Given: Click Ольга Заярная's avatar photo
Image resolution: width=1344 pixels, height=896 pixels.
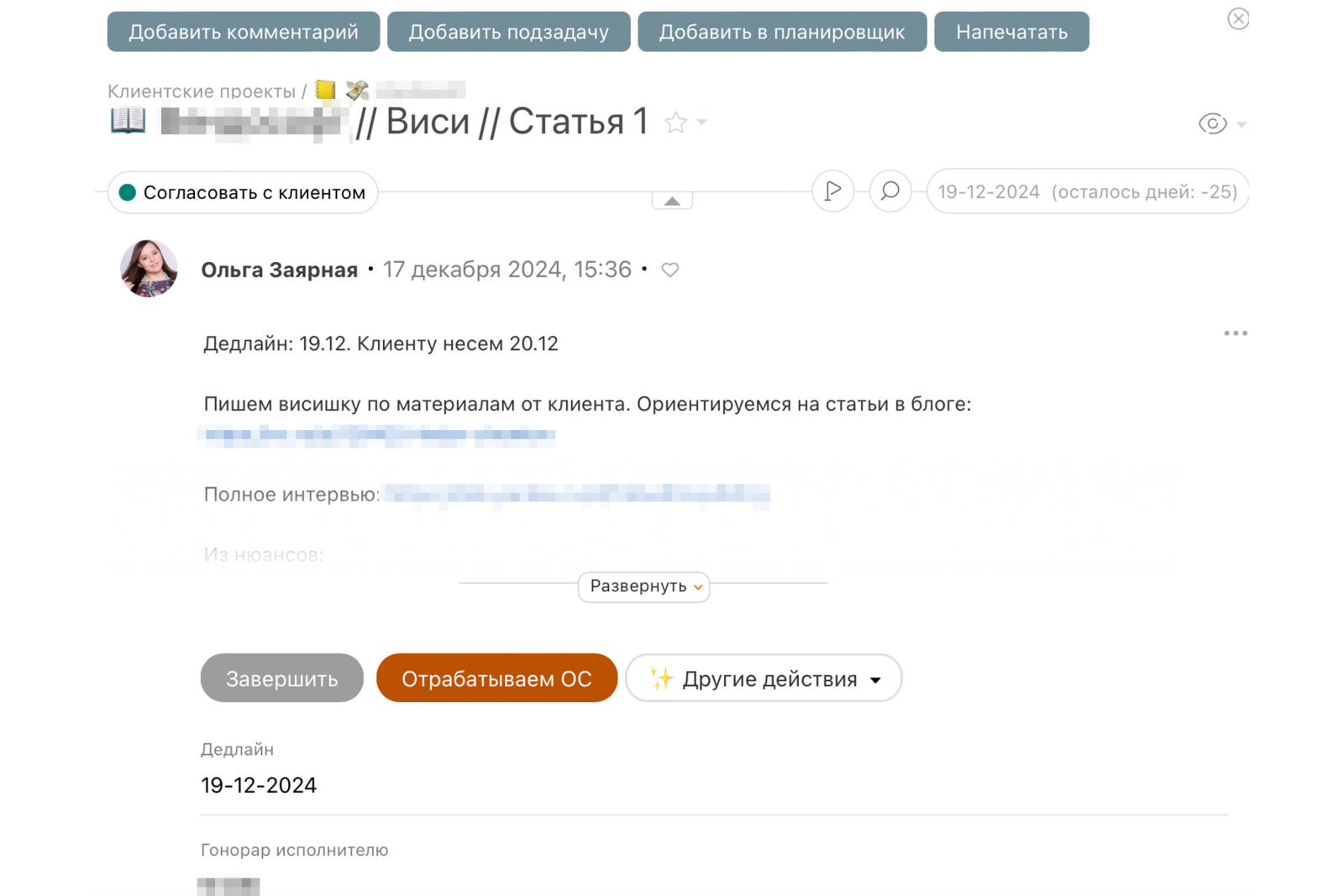Looking at the screenshot, I should pyautogui.click(x=149, y=269).
